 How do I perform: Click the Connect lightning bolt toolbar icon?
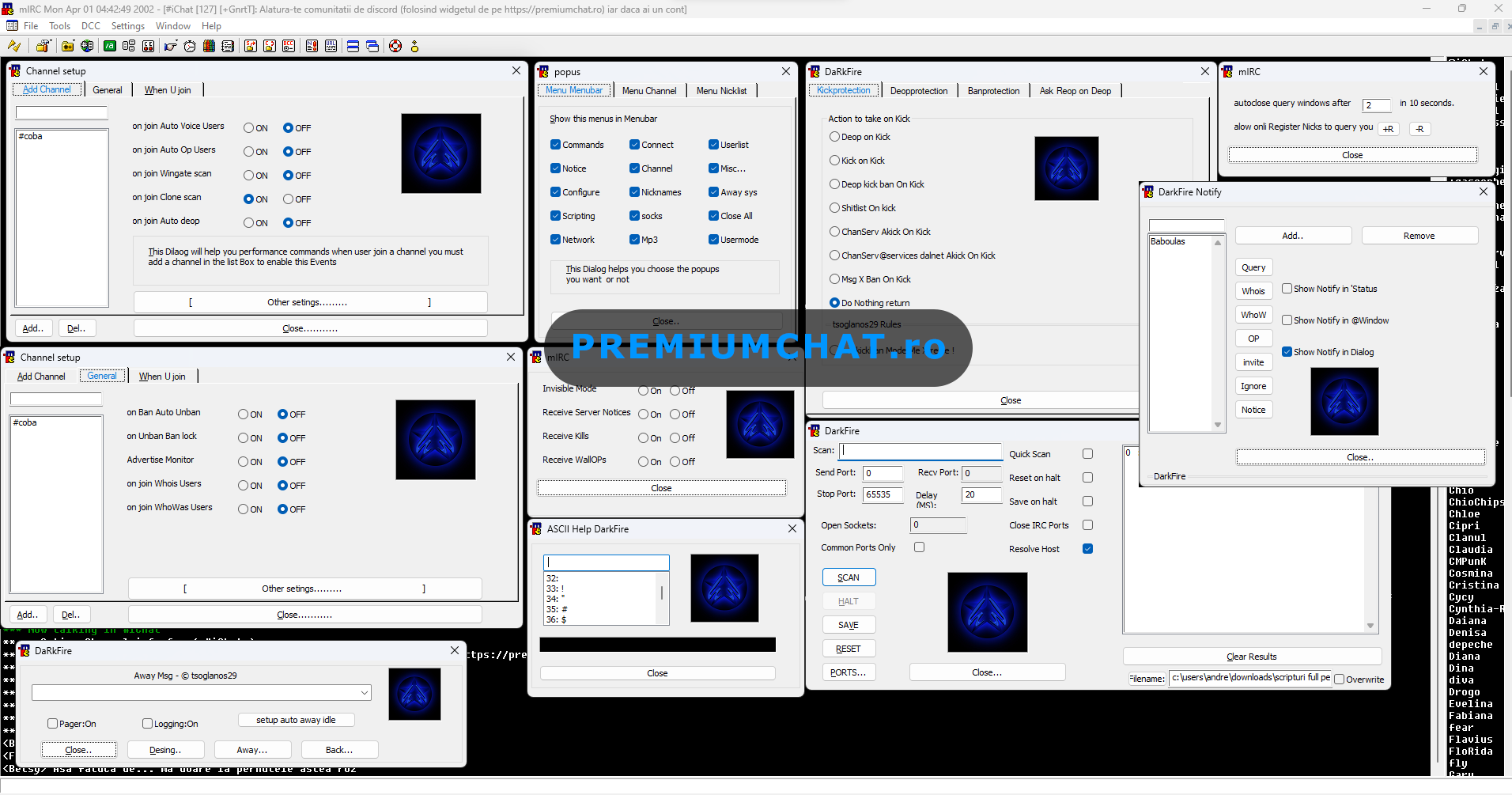pyautogui.click(x=14, y=46)
